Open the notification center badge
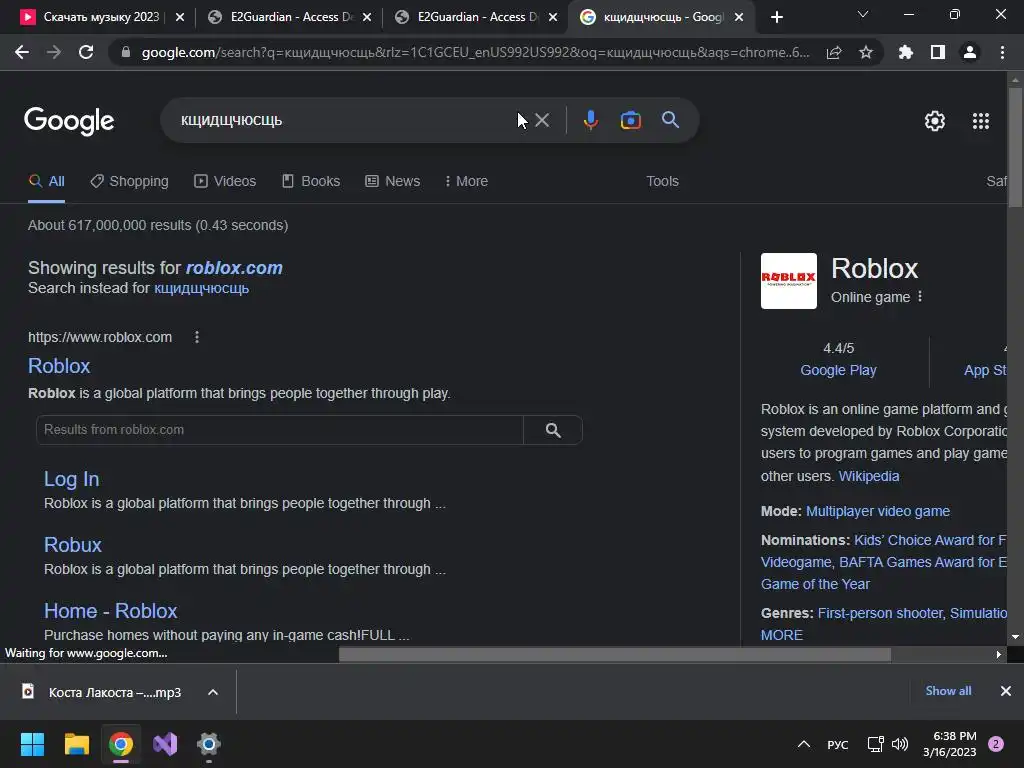1024x768 pixels. [x=996, y=744]
